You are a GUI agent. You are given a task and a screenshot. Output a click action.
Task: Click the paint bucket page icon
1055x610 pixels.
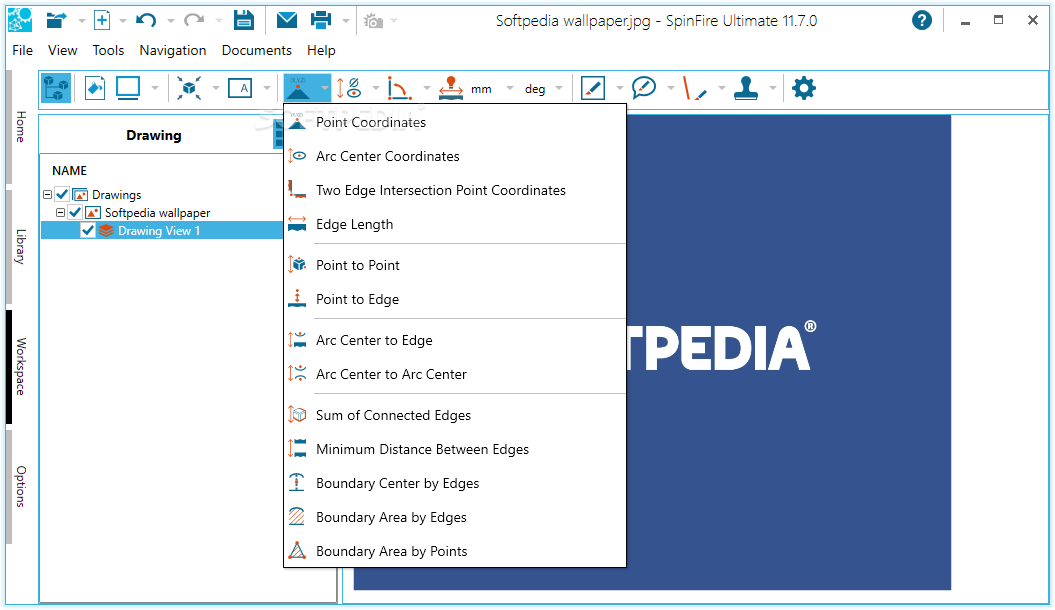pos(95,88)
